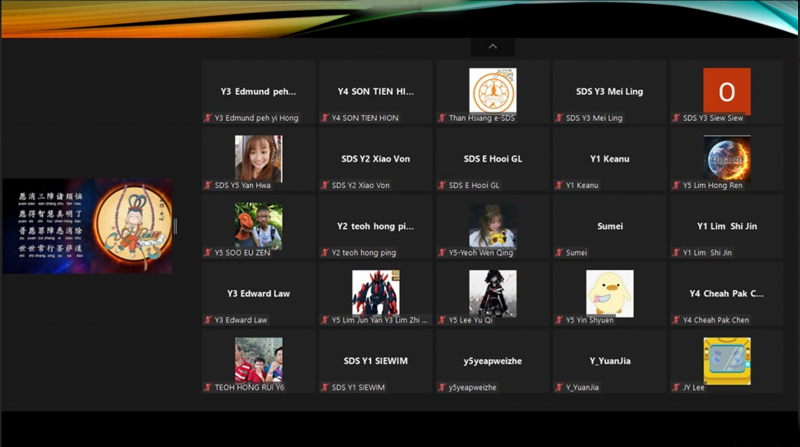800x447 pixels.
Task: Collapse the gallery using the top chevron arrow
Action: pyautogui.click(x=492, y=46)
